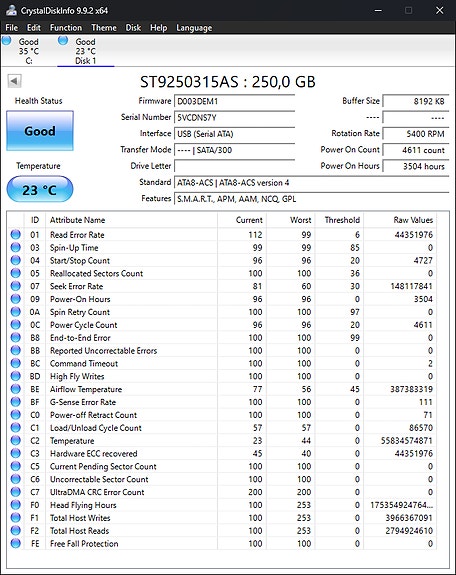
Task: Click the status orb for G-Sense Error Rate
Action: point(16,402)
